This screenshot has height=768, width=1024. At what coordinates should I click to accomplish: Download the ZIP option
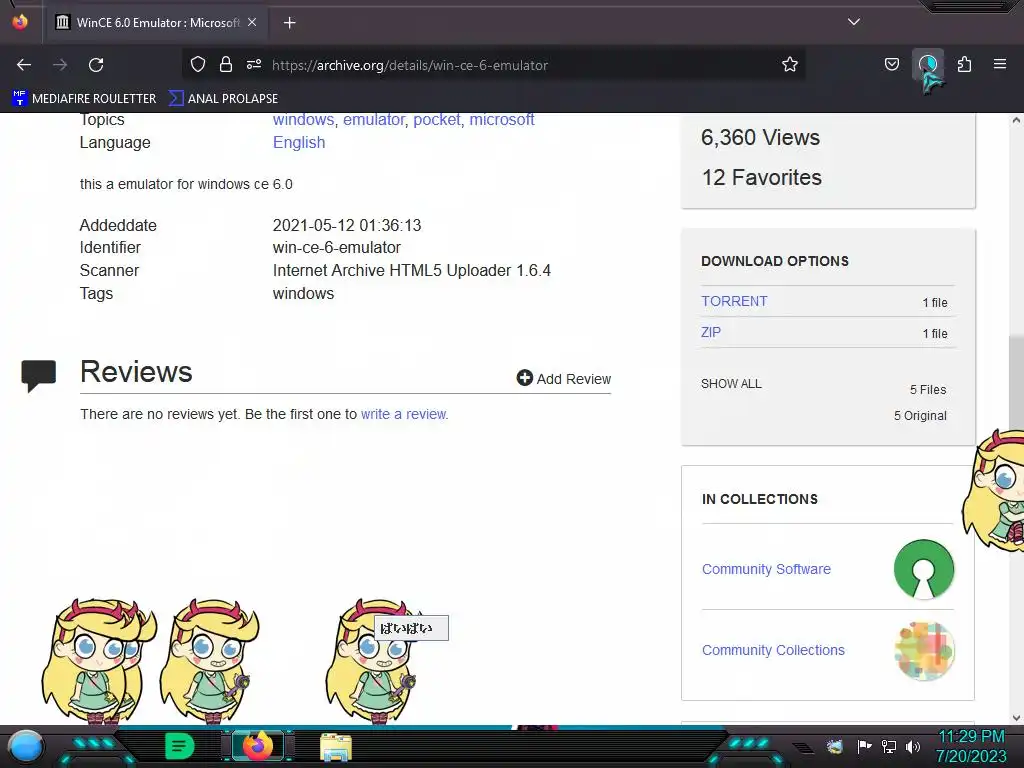point(711,332)
